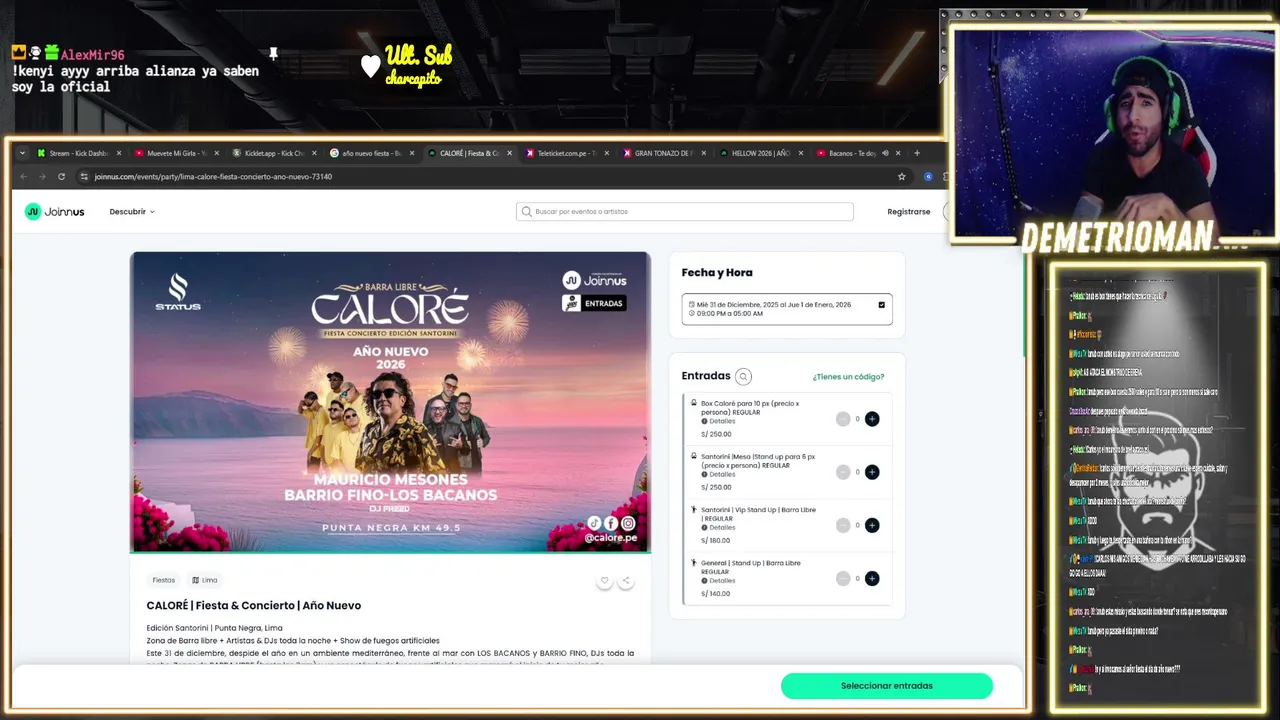Select the date Mié 31 de Diciembre card
The image size is (1280, 720).
pyautogui.click(x=787, y=309)
